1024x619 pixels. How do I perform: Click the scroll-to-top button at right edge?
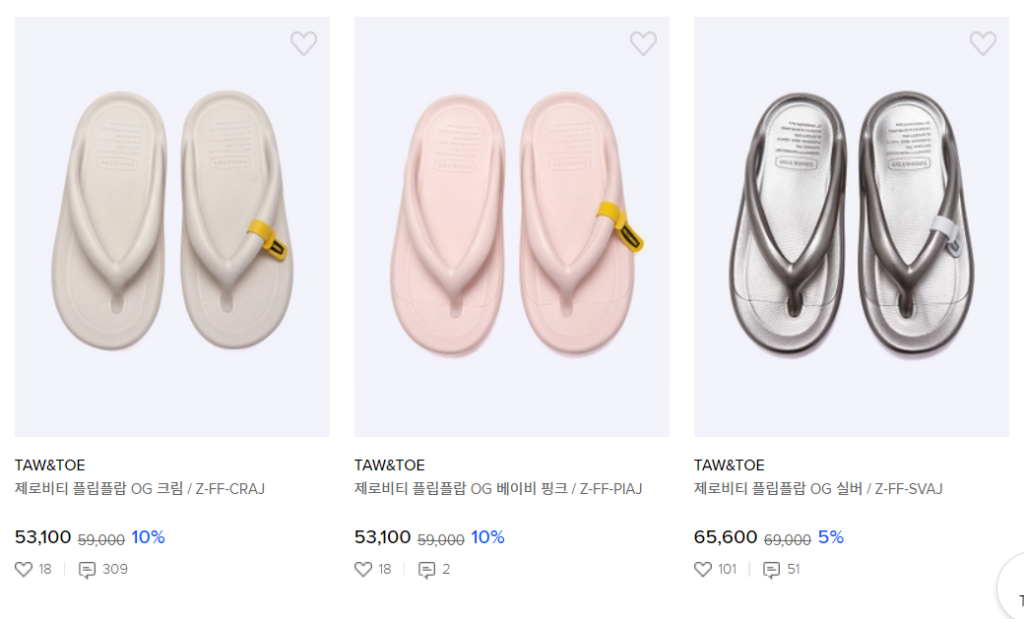click(x=1014, y=597)
